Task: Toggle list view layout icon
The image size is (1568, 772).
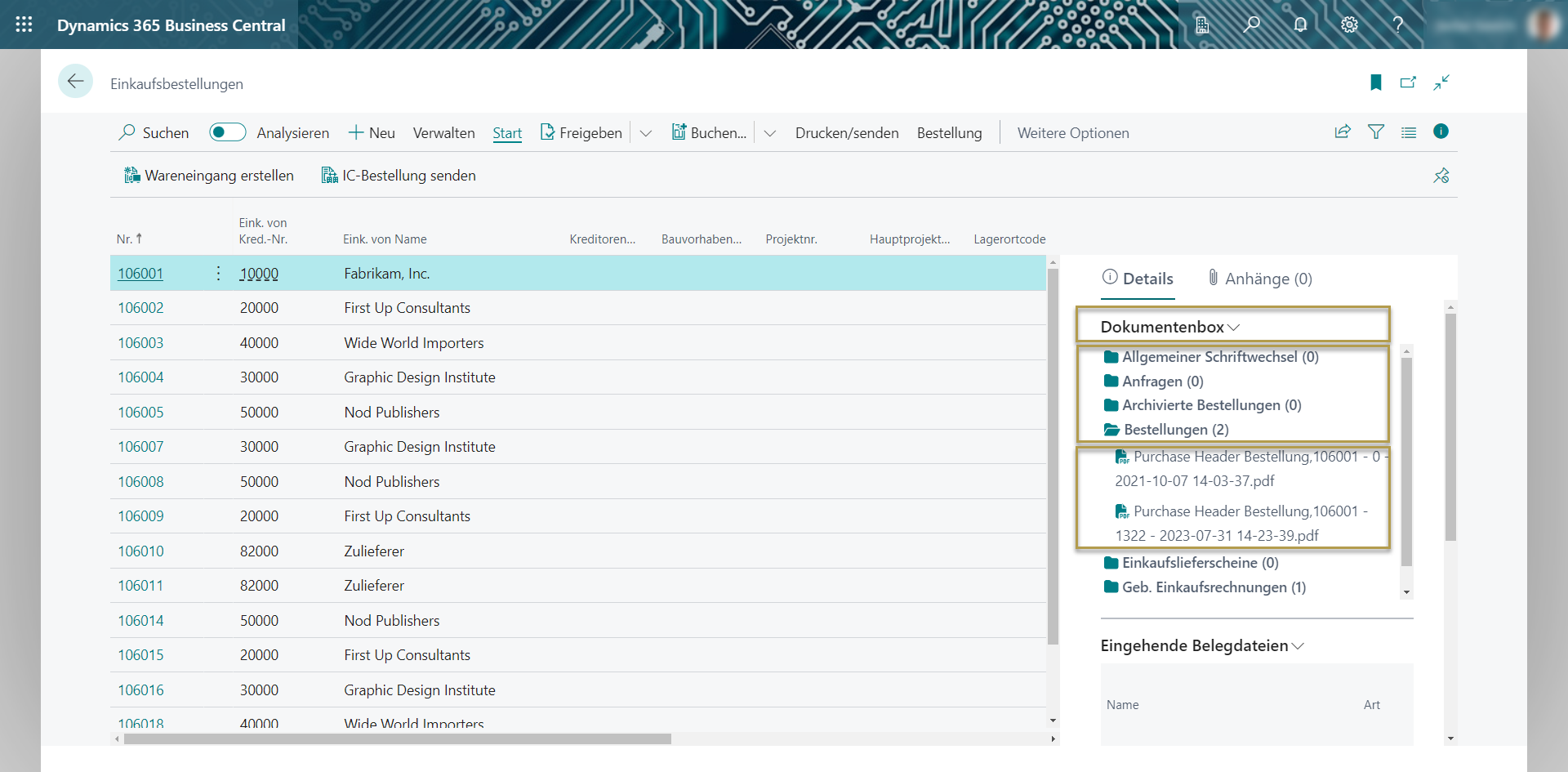Action: [1409, 132]
